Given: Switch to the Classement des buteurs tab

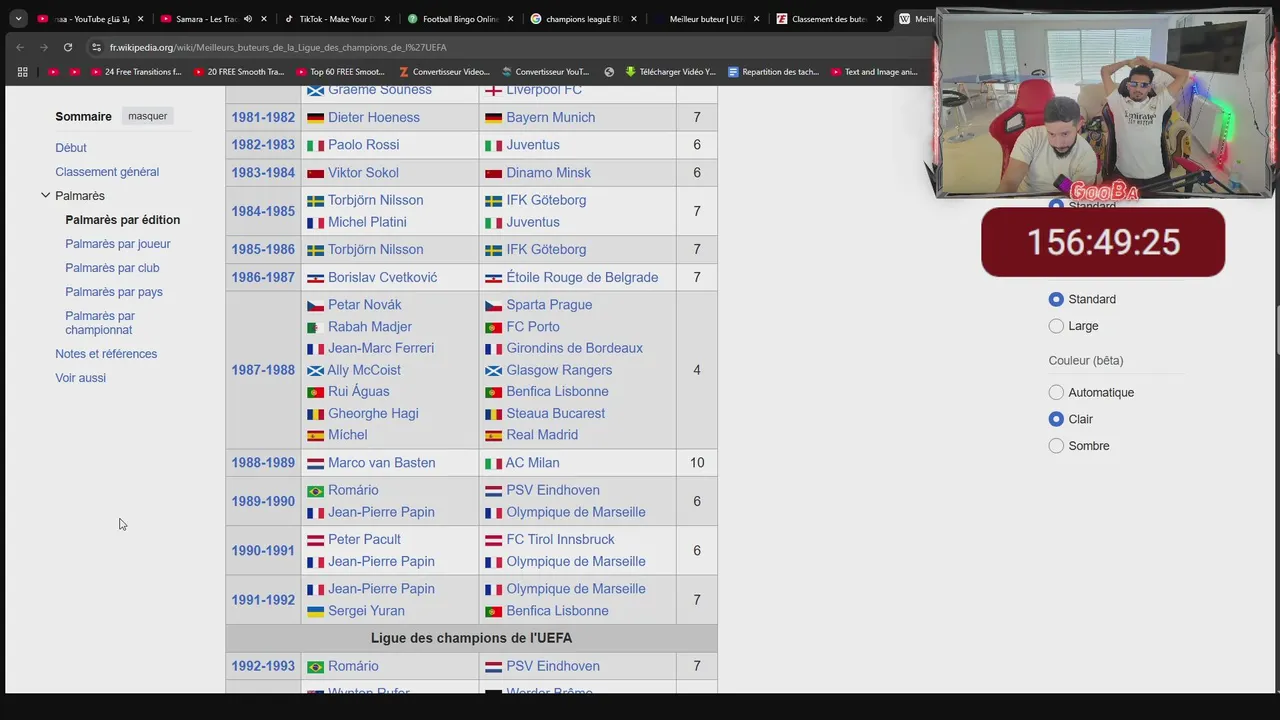Looking at the screenshot, I should click(830, 18).
